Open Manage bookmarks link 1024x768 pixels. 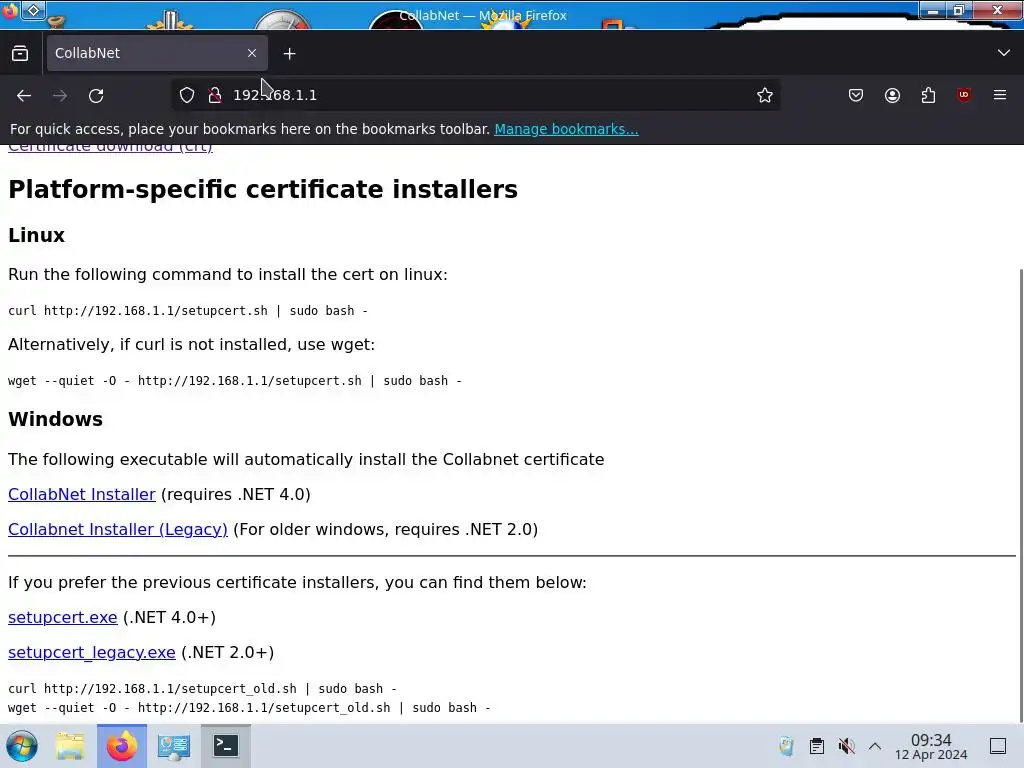pyautogui.click(x=566, y=129)
